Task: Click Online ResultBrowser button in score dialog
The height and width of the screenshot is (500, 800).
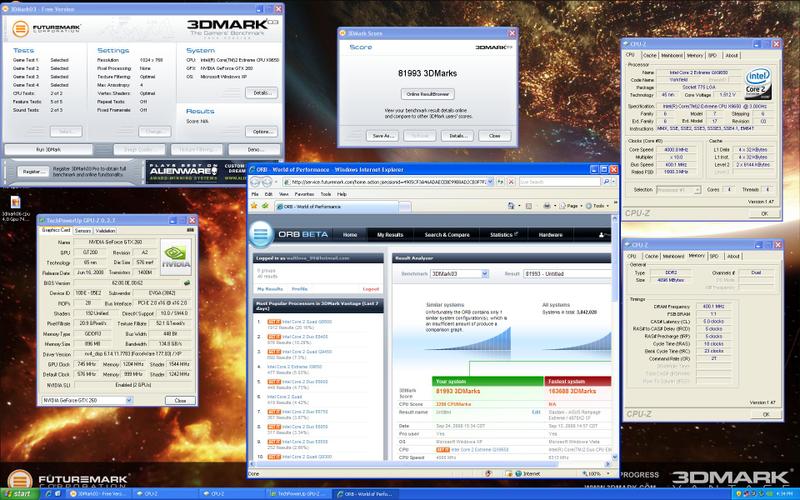Action: [428, 94]
